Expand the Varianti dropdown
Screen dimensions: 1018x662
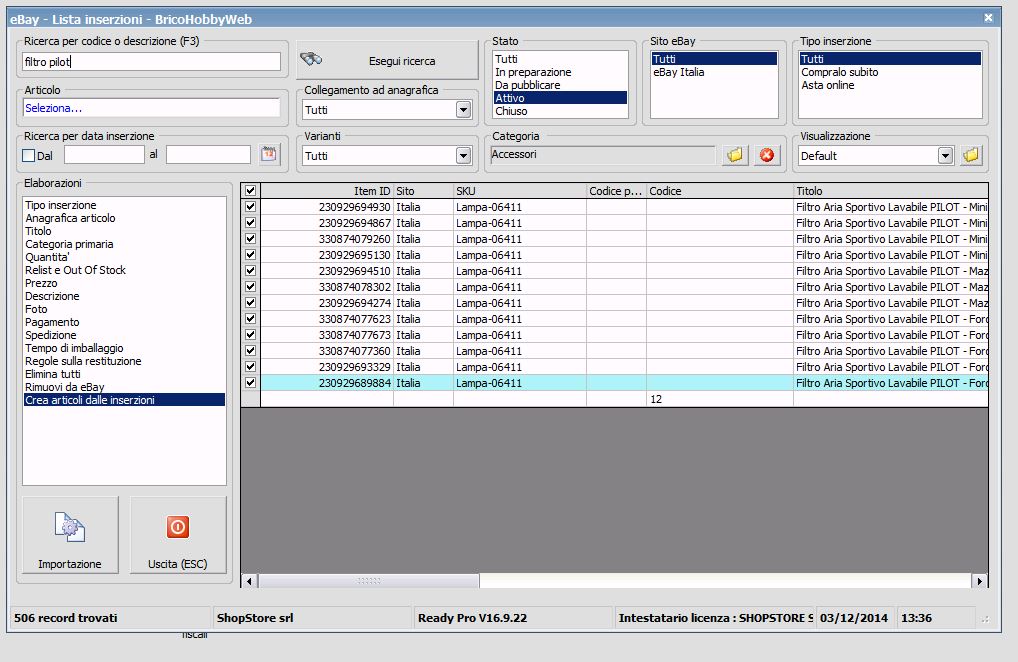pos(463,155)
